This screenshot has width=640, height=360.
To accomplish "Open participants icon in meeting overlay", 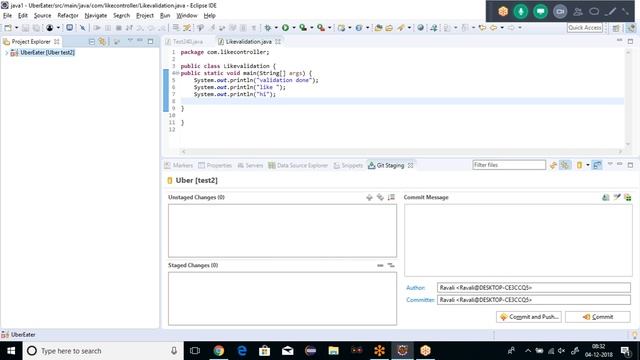I will pyautogui.click(x=578, y=11).
